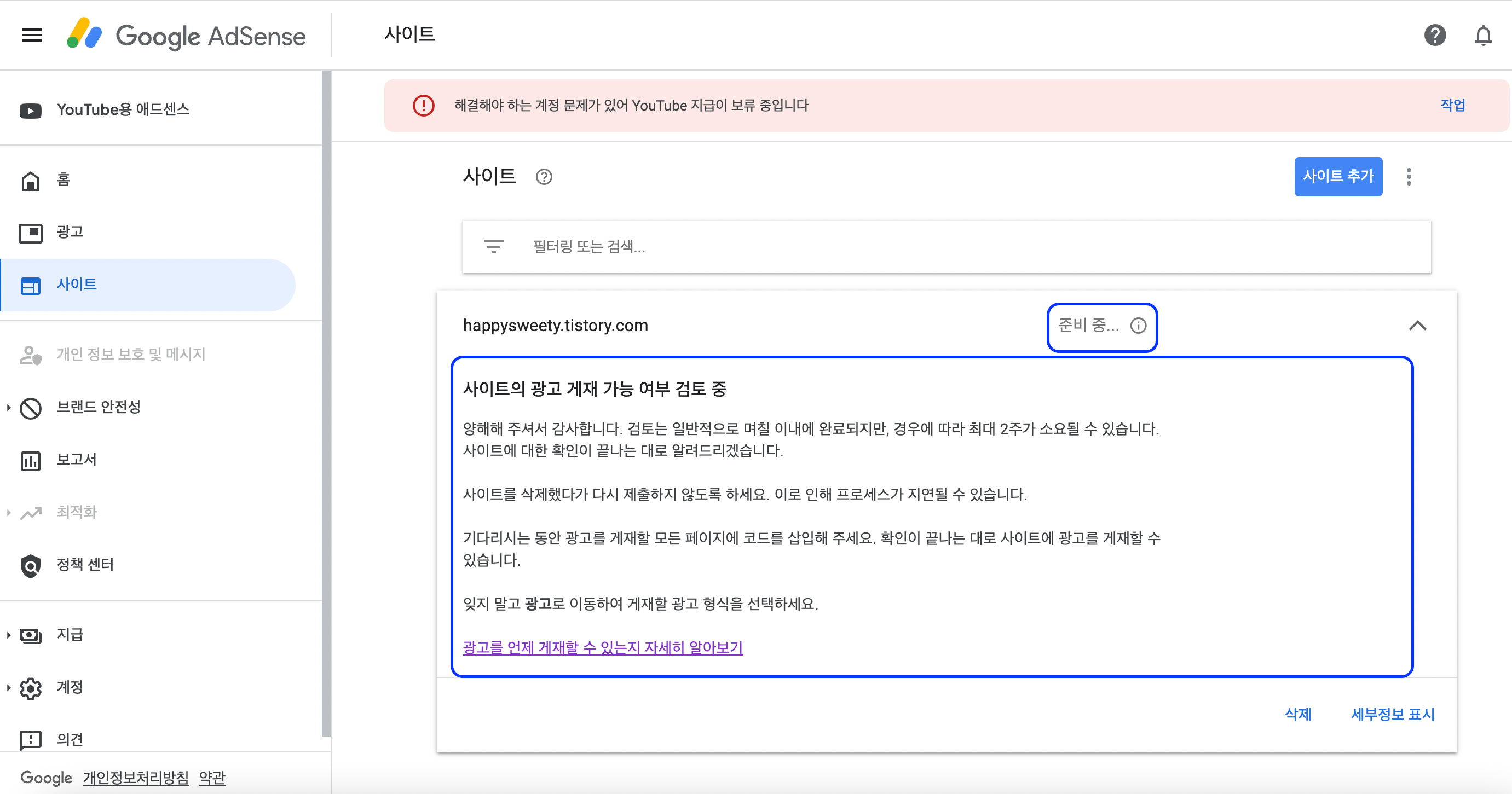Viewport: 1512px width, 794px height.
Task: Click the feedback speech bubble icon
Action: pos(31,740)
